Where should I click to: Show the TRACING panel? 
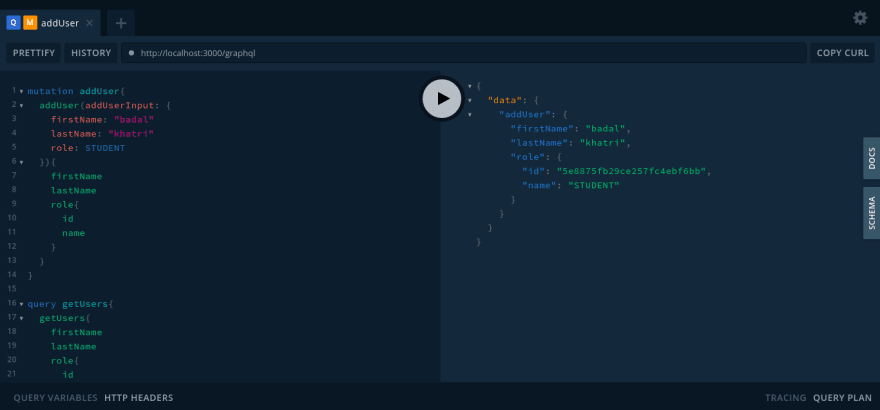pyautogui.click(x=786, y=398)
